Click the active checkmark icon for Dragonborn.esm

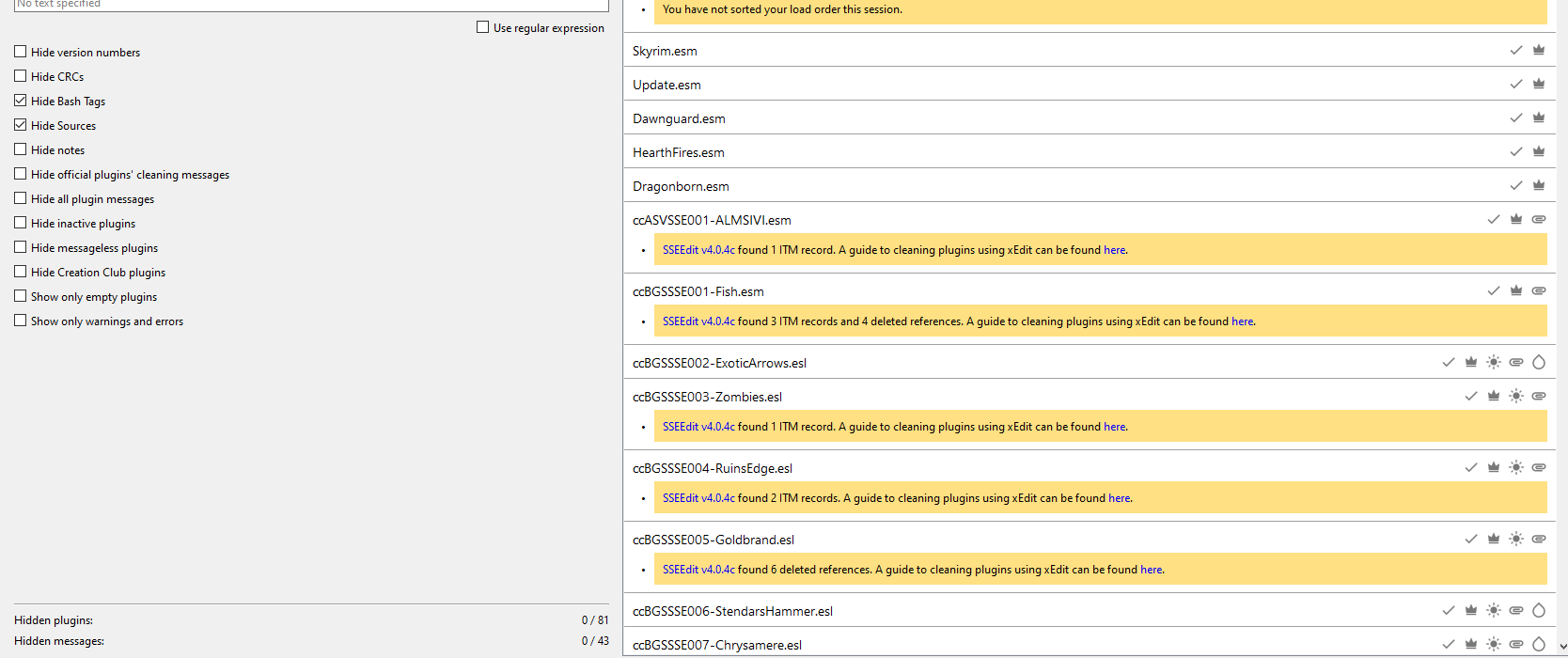1516,186
